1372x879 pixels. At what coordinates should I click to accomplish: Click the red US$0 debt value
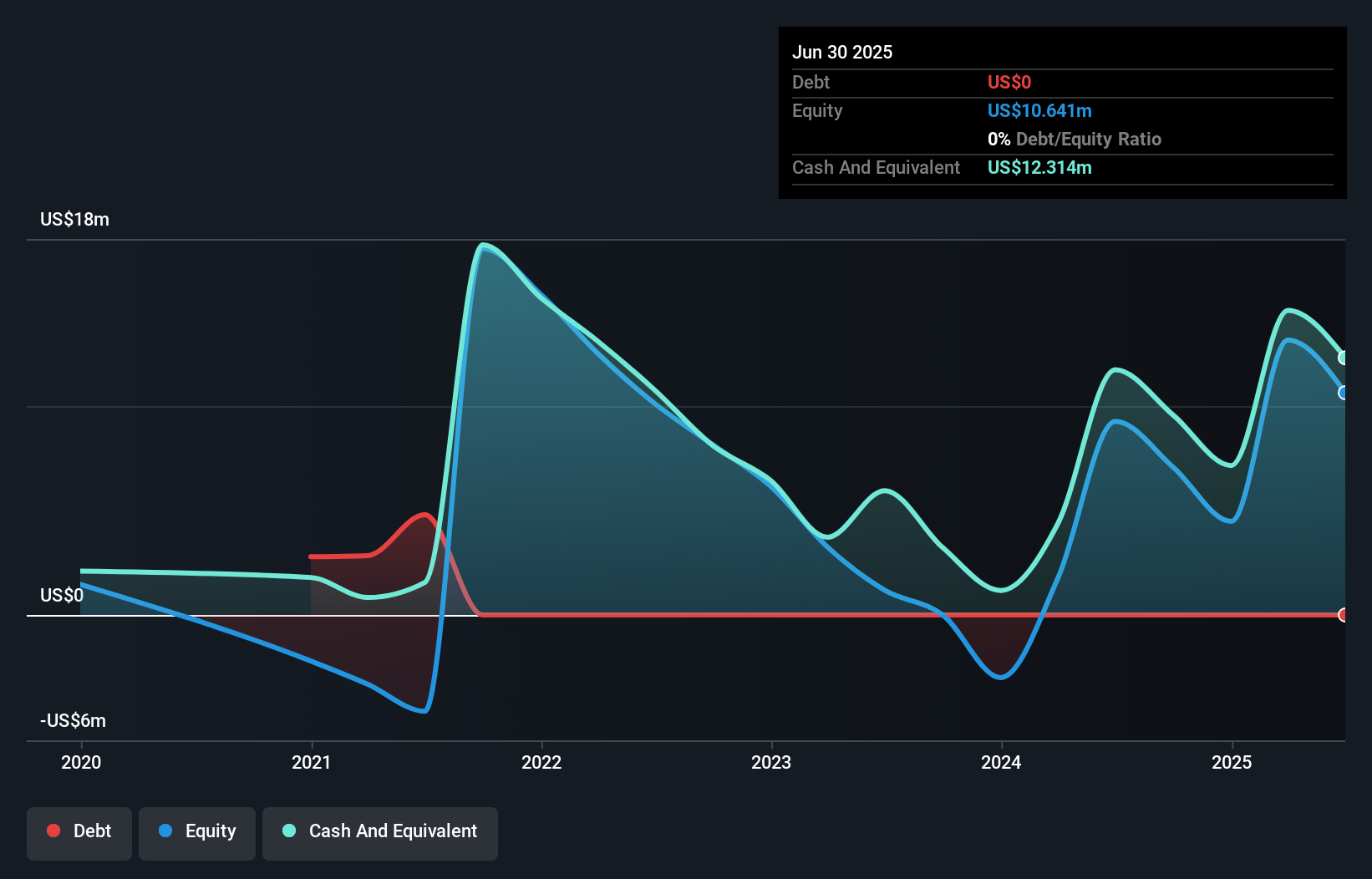point(1009,82)
